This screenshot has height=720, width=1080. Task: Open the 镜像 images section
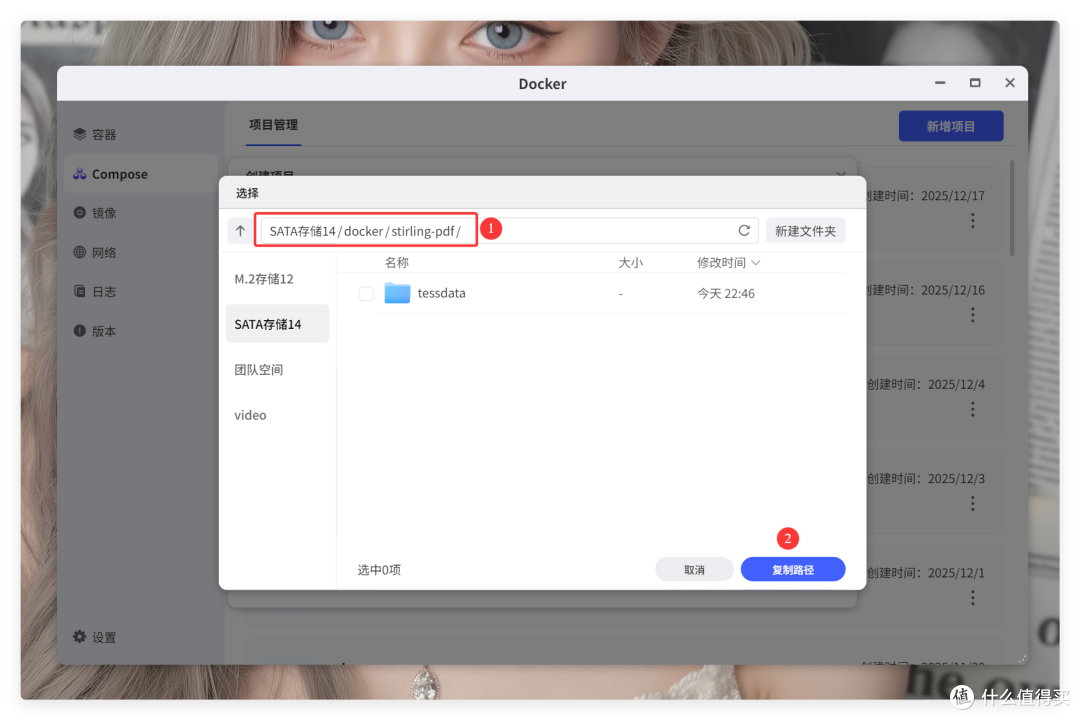tap(95, 213)
